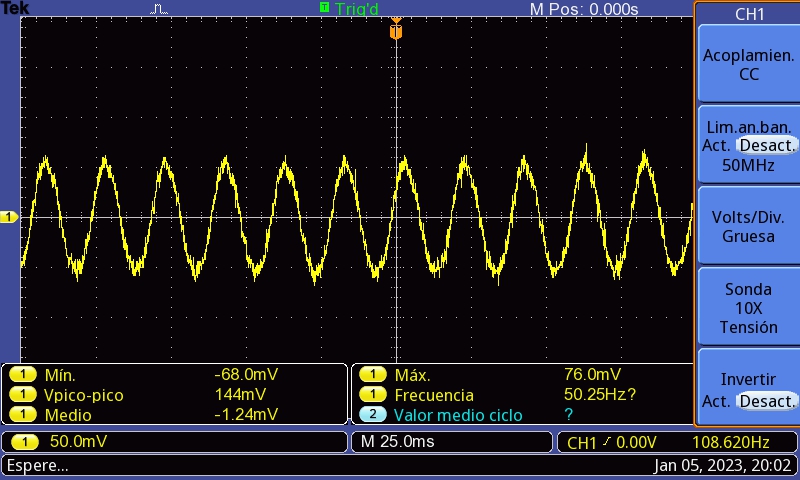Click the channel 2 badge beside Valor medio ciclo
Screen dimensions: 800x480
[372, 415]
